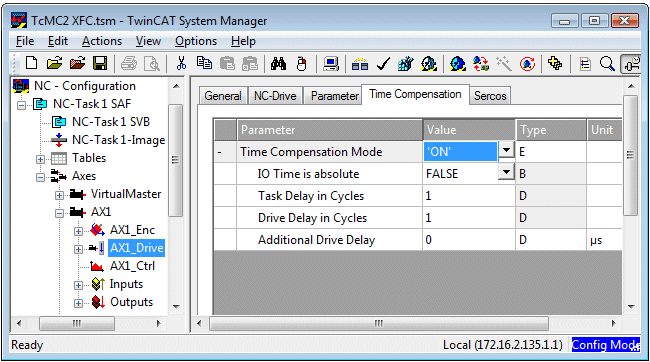The image size is (650, 362).
Task: Click the Scan Sub Devices wand icon
Action: (x=504, y=63)
